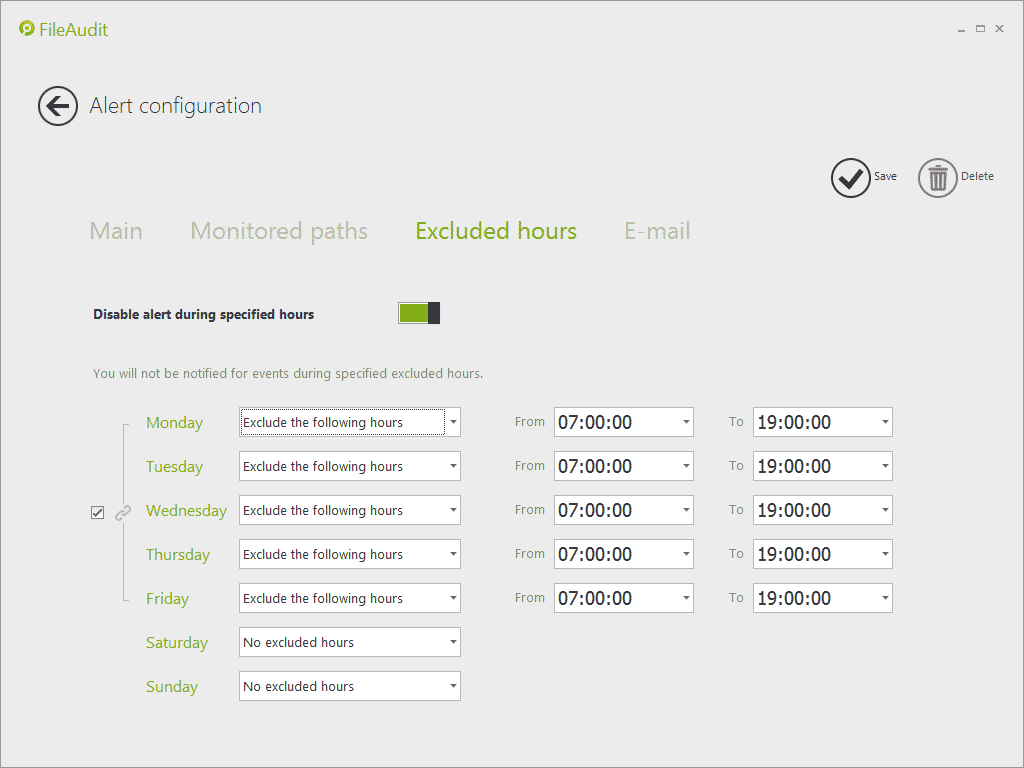Click the FileAudit logo icon
The width and height of the screenshot is (1024, 768).
27,29
